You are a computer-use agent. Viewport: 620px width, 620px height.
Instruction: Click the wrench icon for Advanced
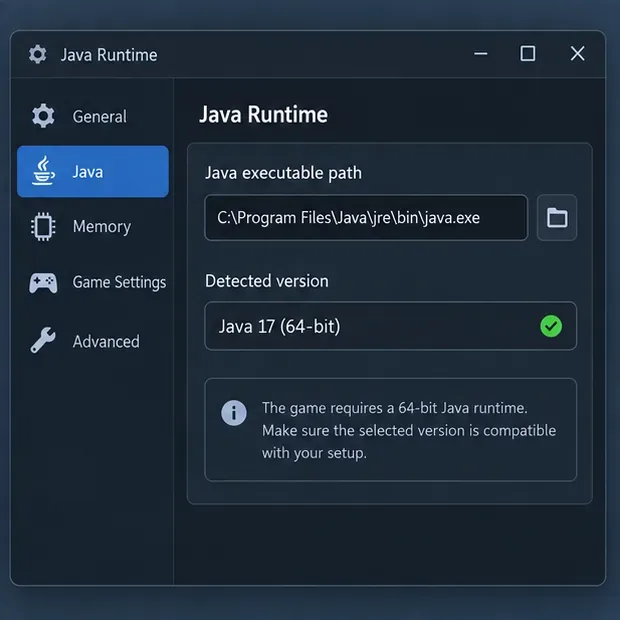point(43,340)
